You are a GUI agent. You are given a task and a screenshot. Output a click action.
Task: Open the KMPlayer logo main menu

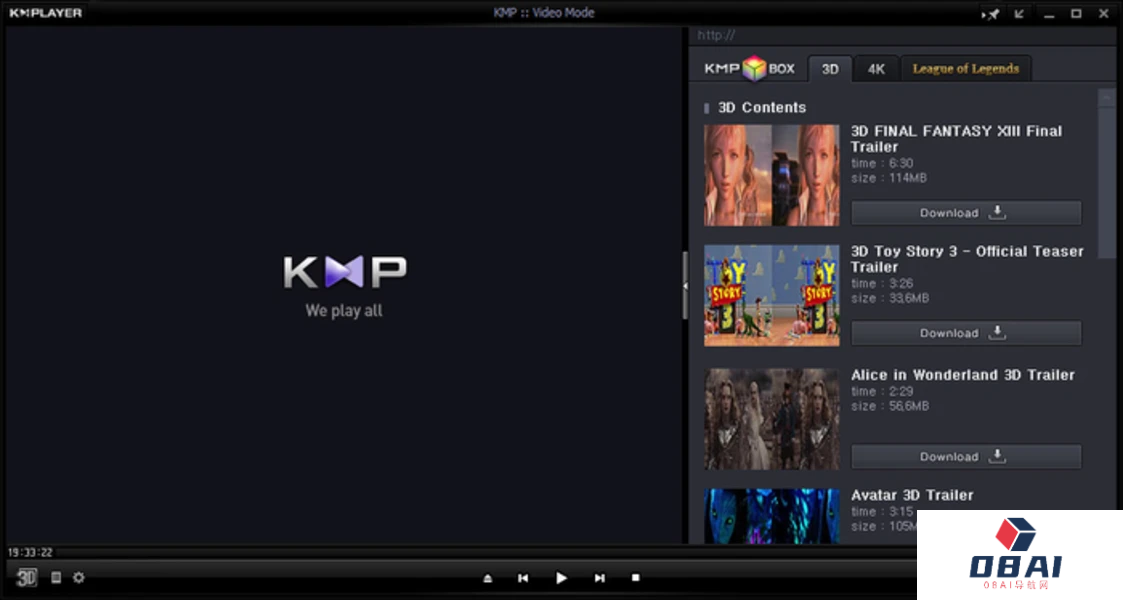click(x=46, y=13)
